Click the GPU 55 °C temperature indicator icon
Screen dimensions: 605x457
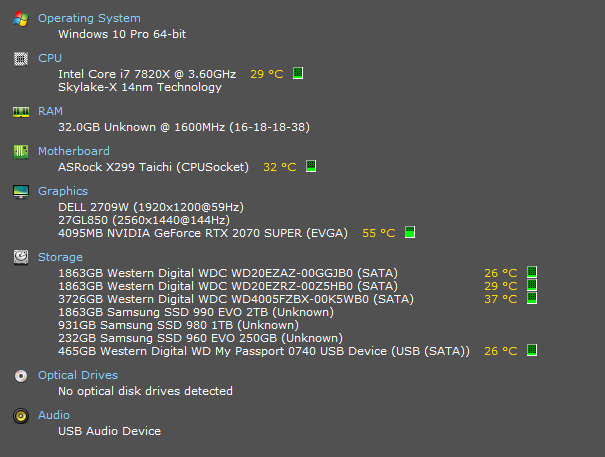[x=410, y=232]
